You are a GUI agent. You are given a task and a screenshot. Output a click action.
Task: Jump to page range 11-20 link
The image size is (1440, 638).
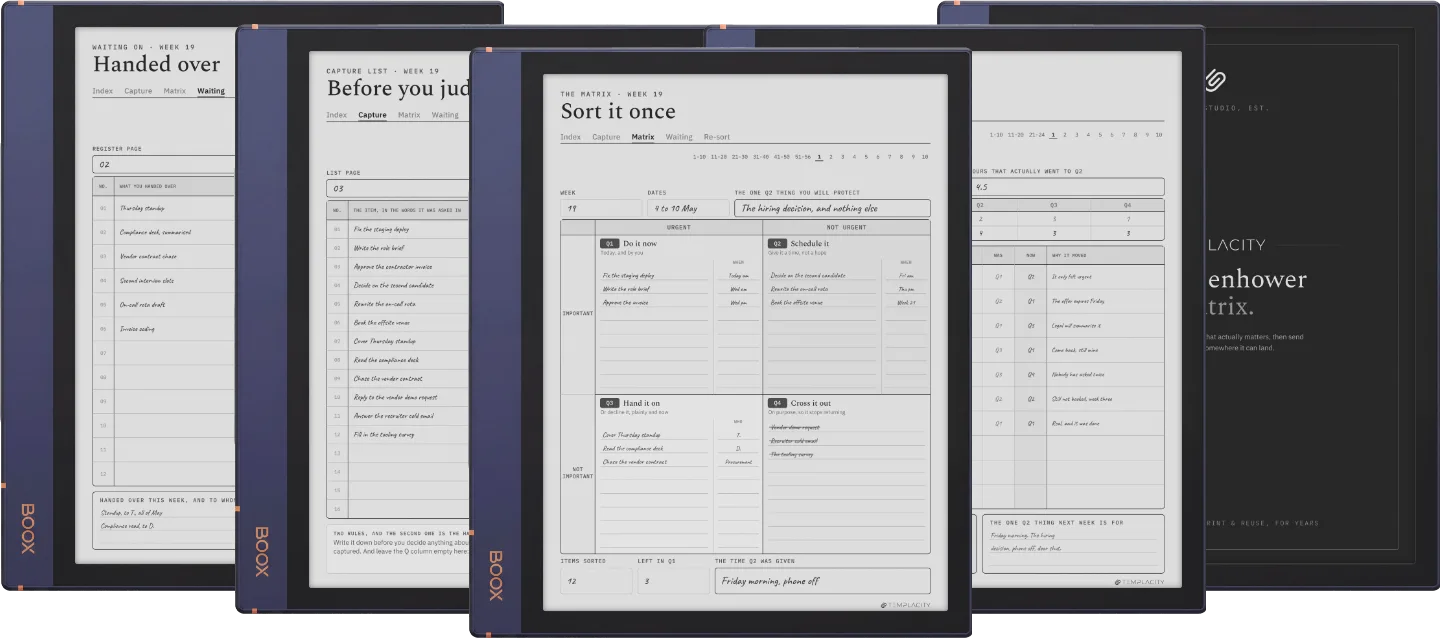(719, 157)
